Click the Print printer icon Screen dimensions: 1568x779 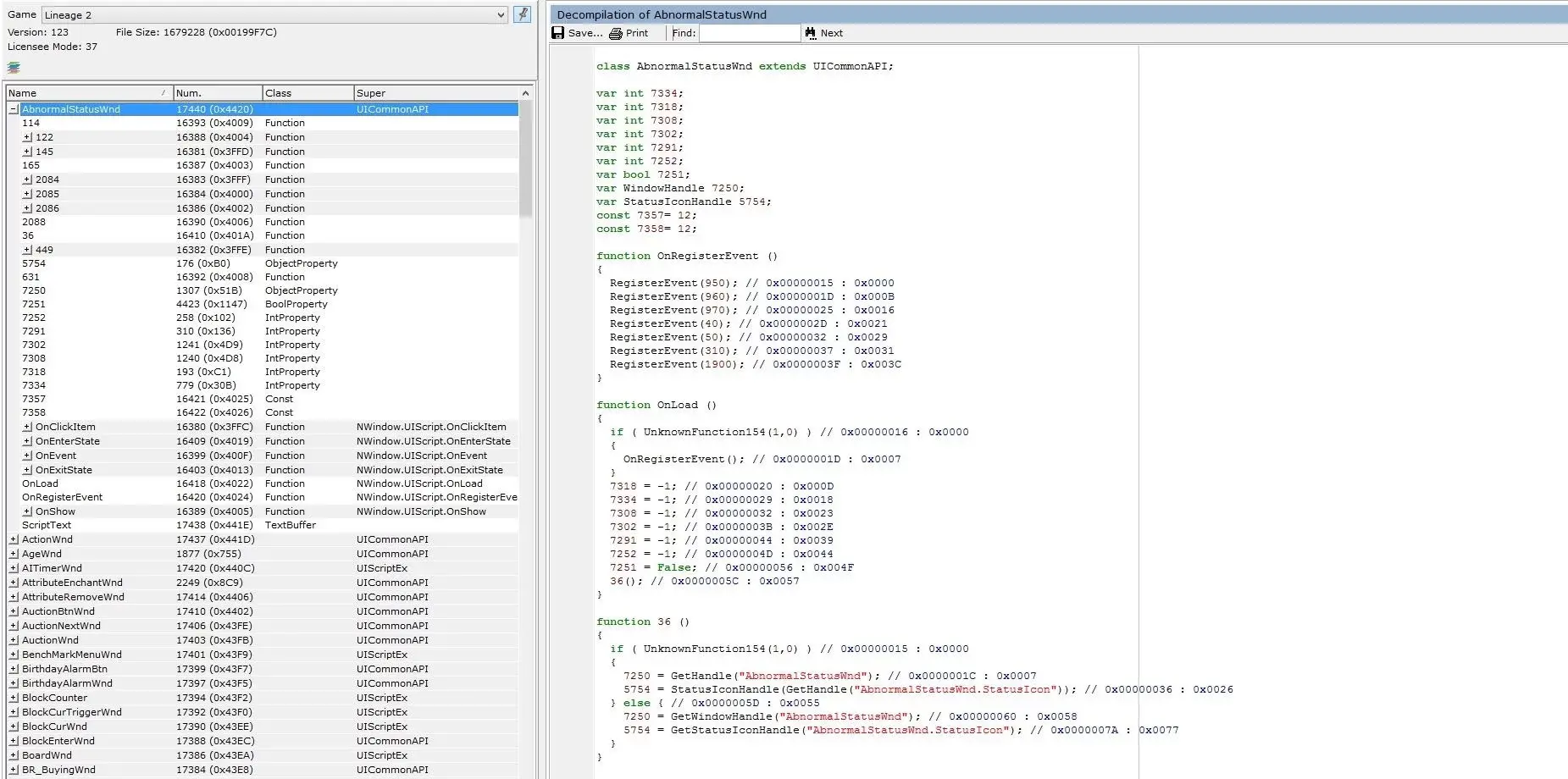tap(616, 33)
